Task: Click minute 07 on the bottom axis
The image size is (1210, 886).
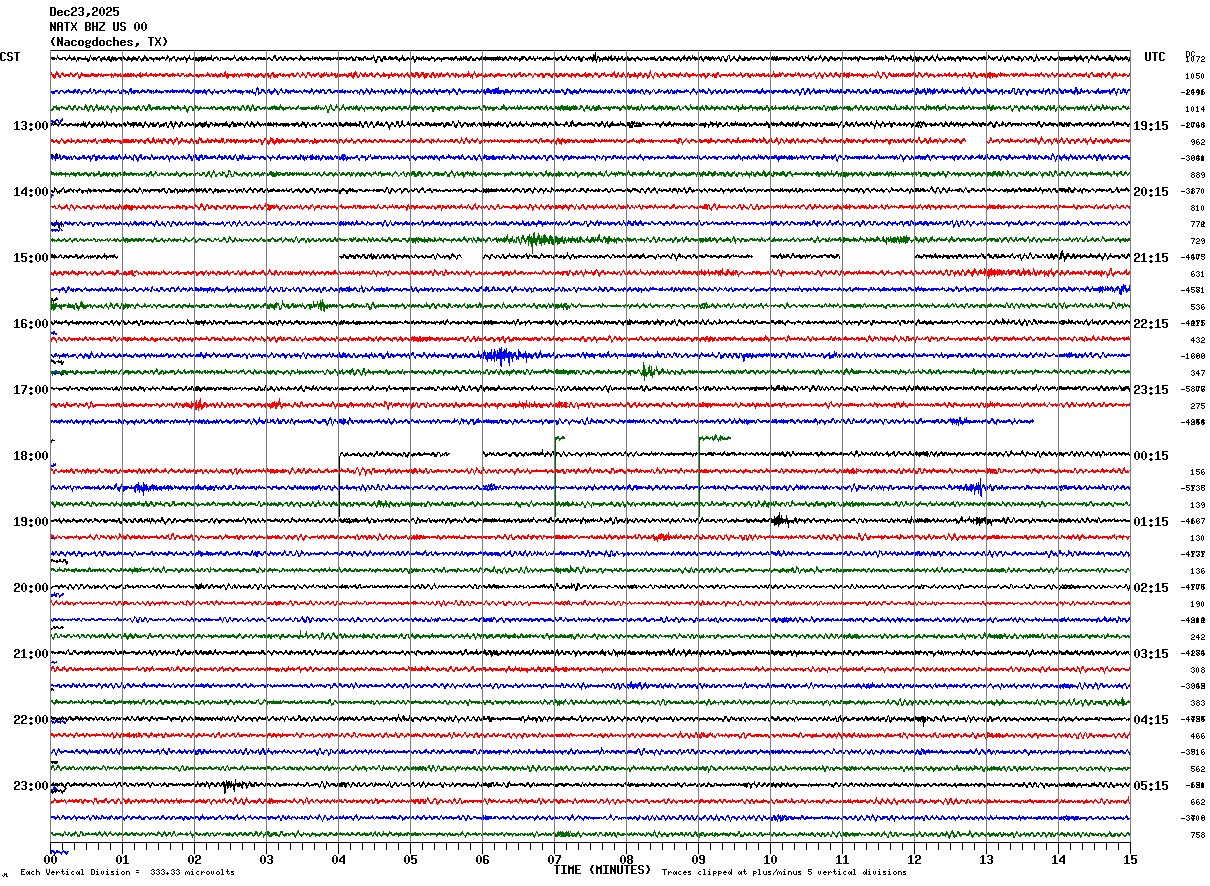Action: pos(554,860)
